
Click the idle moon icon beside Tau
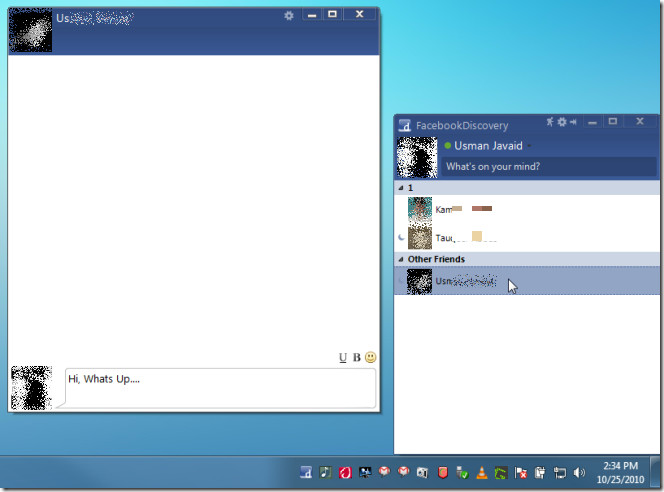click(x=401, y=238)
